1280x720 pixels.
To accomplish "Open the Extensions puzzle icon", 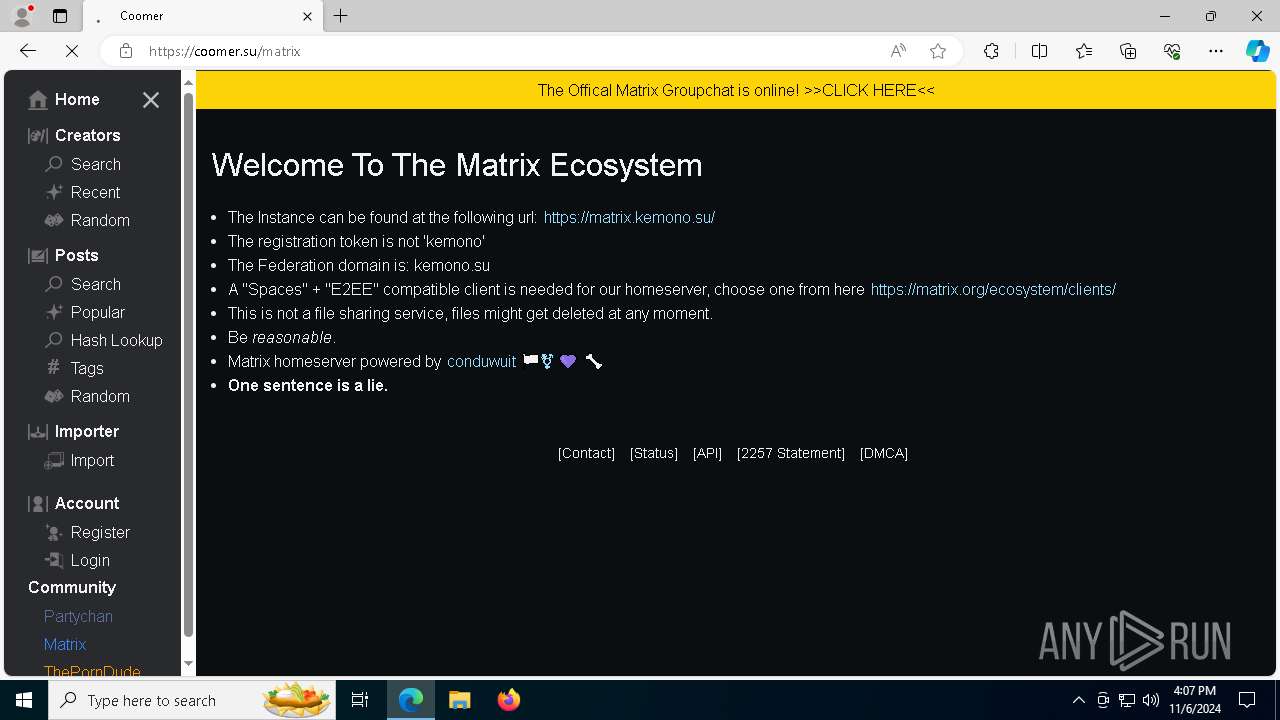I will (x=991, y=51).
